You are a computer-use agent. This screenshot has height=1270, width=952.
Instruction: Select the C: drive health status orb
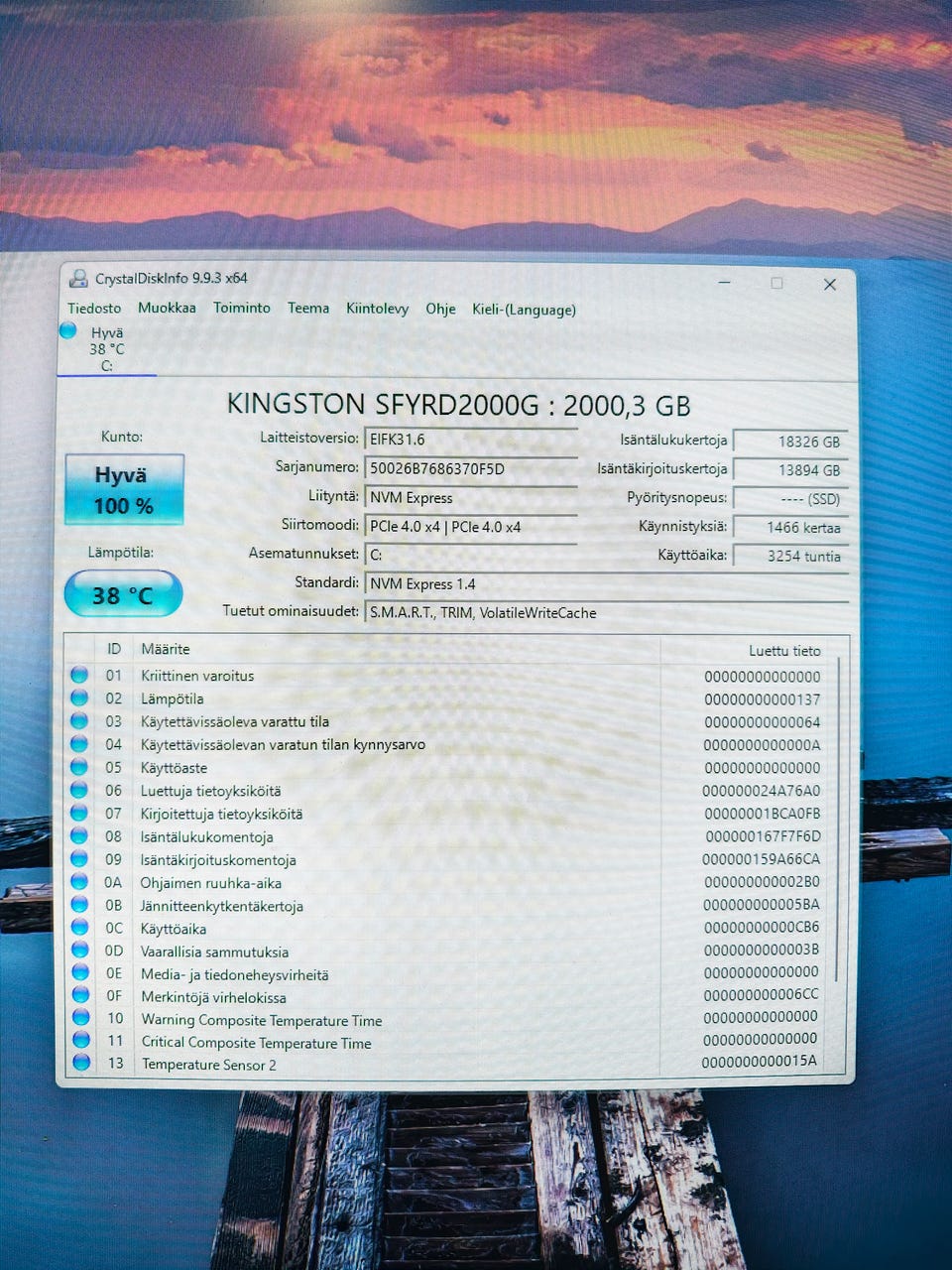[x=68, y=330]
